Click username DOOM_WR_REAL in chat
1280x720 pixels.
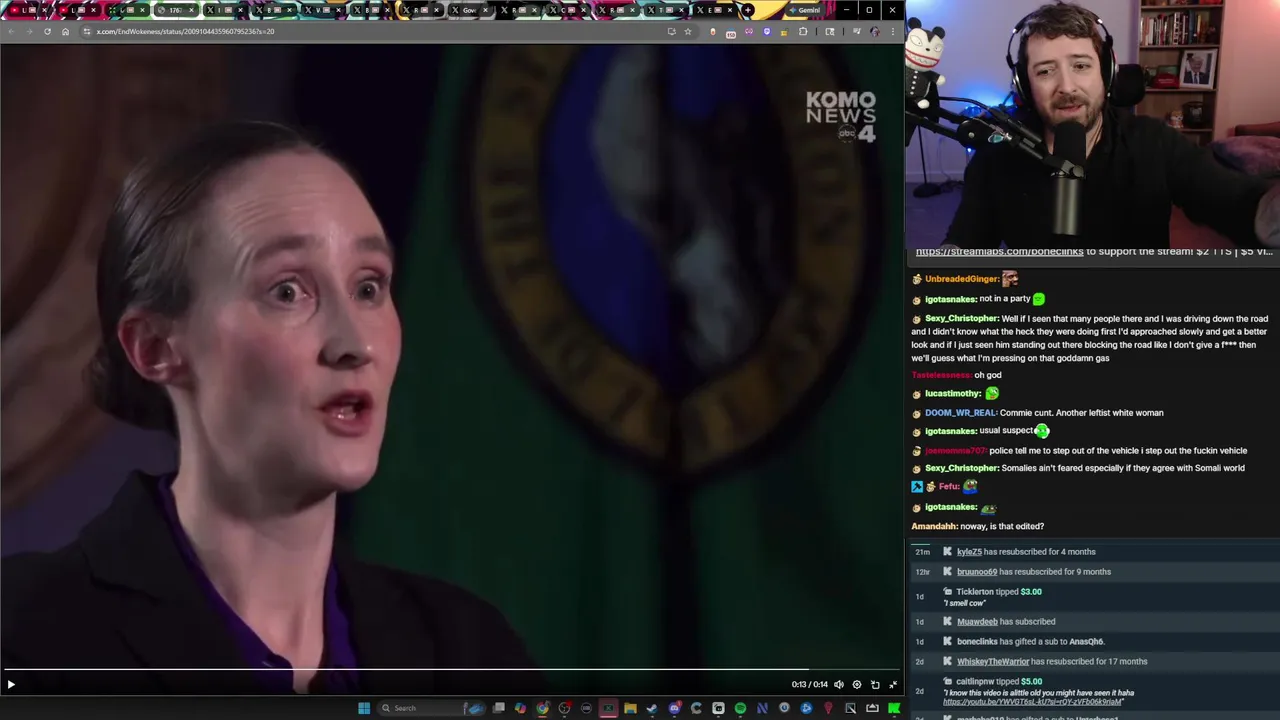961,412
